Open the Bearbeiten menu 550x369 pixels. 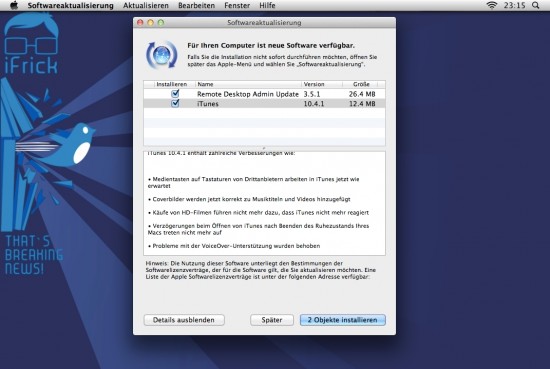pos(196,6)
